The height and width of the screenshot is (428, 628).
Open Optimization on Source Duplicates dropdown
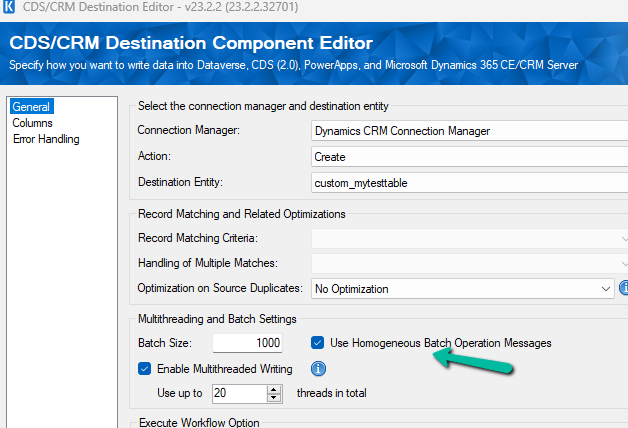tap(463, 289)
